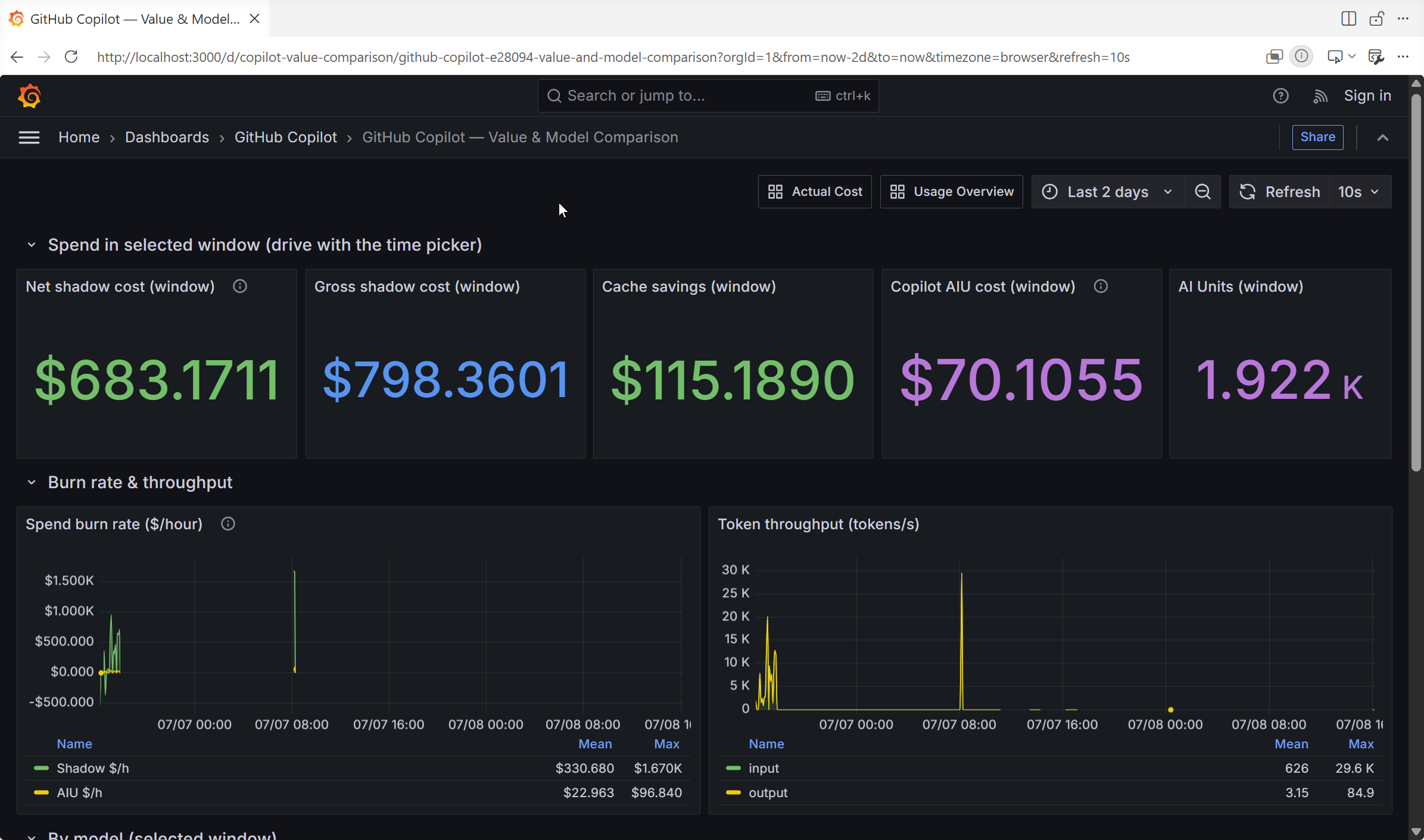Click the $683.1711 stat value

[157, 379]
